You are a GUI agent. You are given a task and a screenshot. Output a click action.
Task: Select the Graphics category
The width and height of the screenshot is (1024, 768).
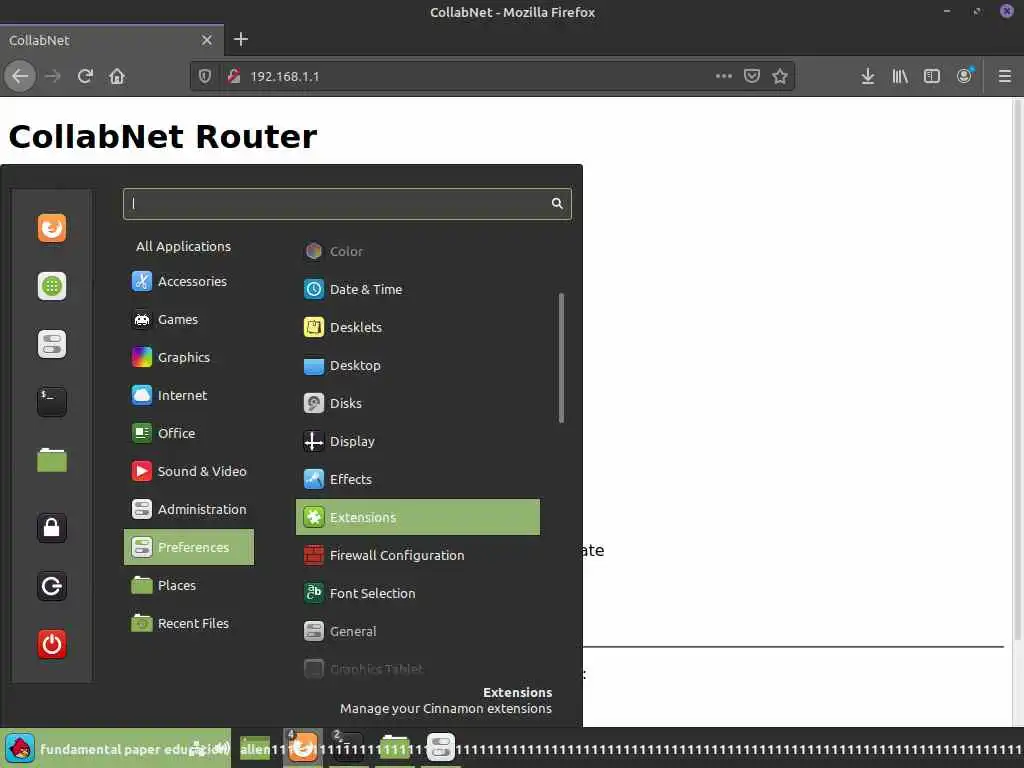pos(189,357)
